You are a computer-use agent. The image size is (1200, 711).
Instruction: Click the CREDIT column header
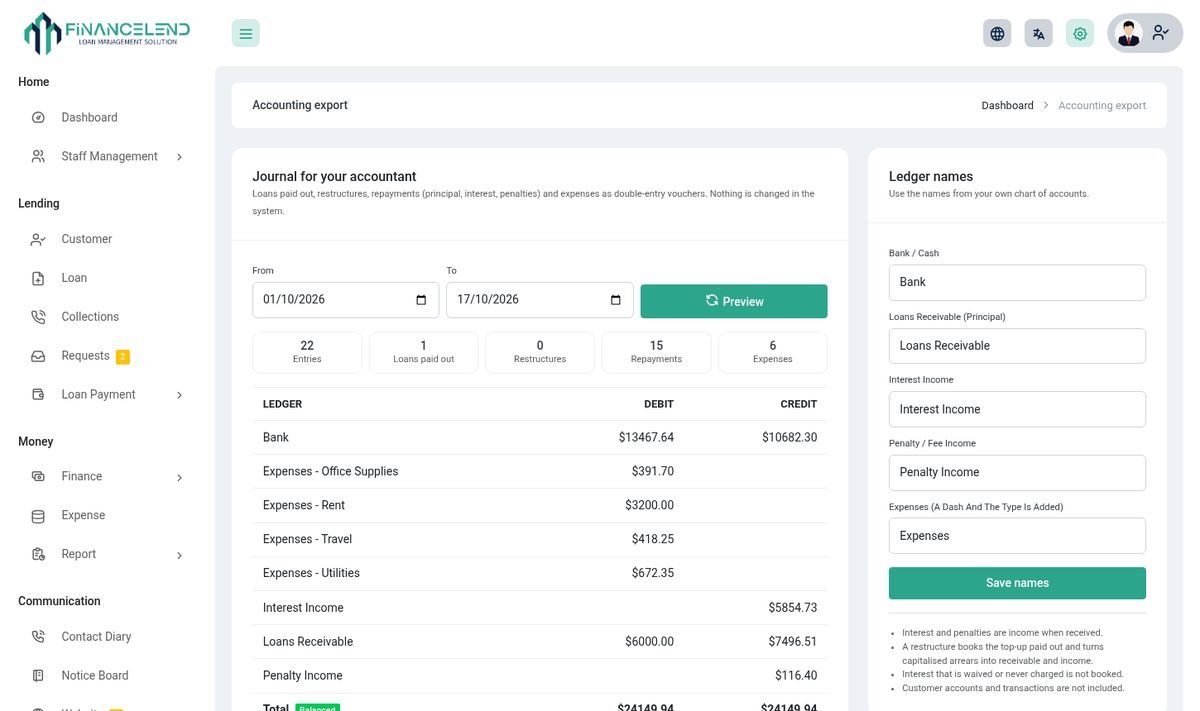pyautogui.click(x=799, y=404)
